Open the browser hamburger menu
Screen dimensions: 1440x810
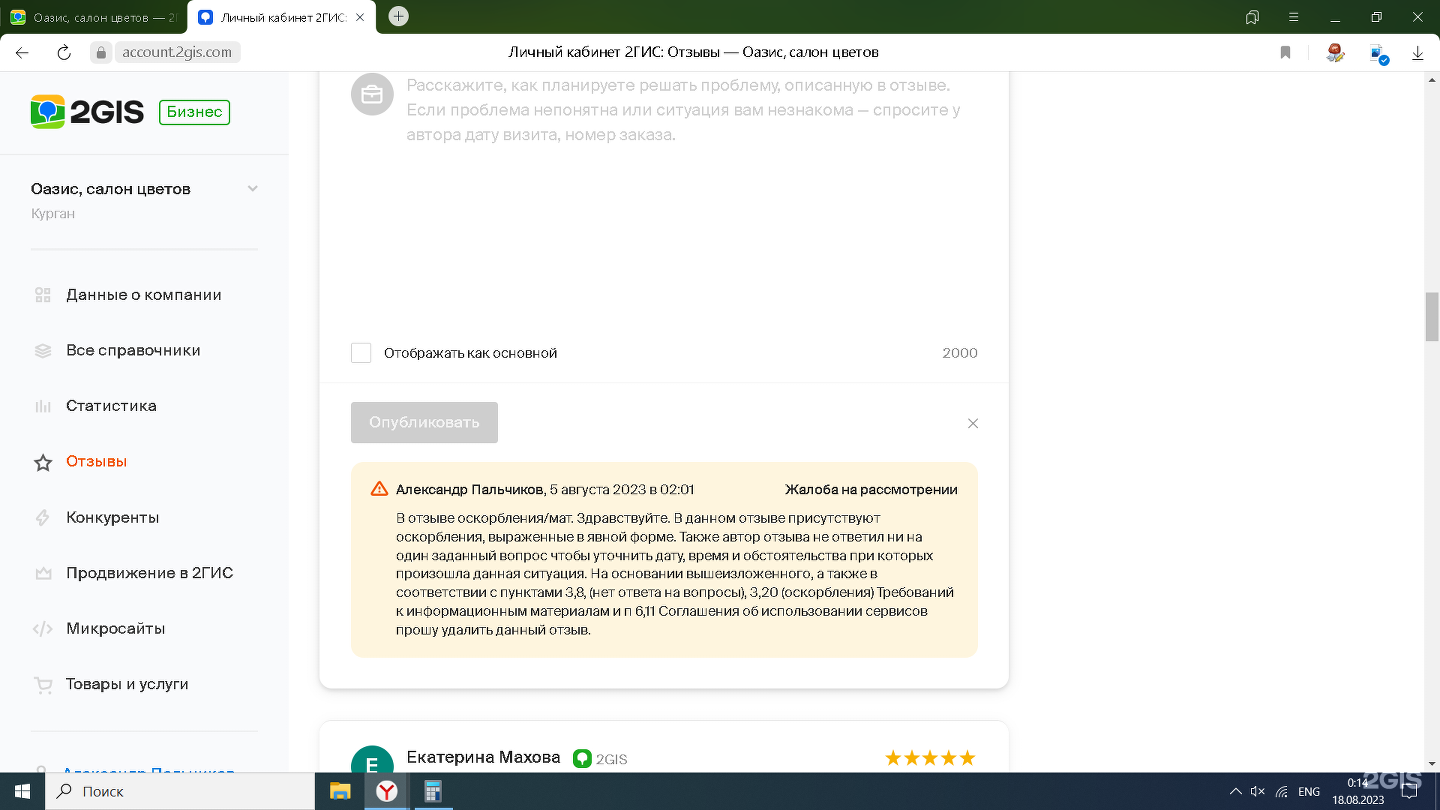coord(1293,17)
